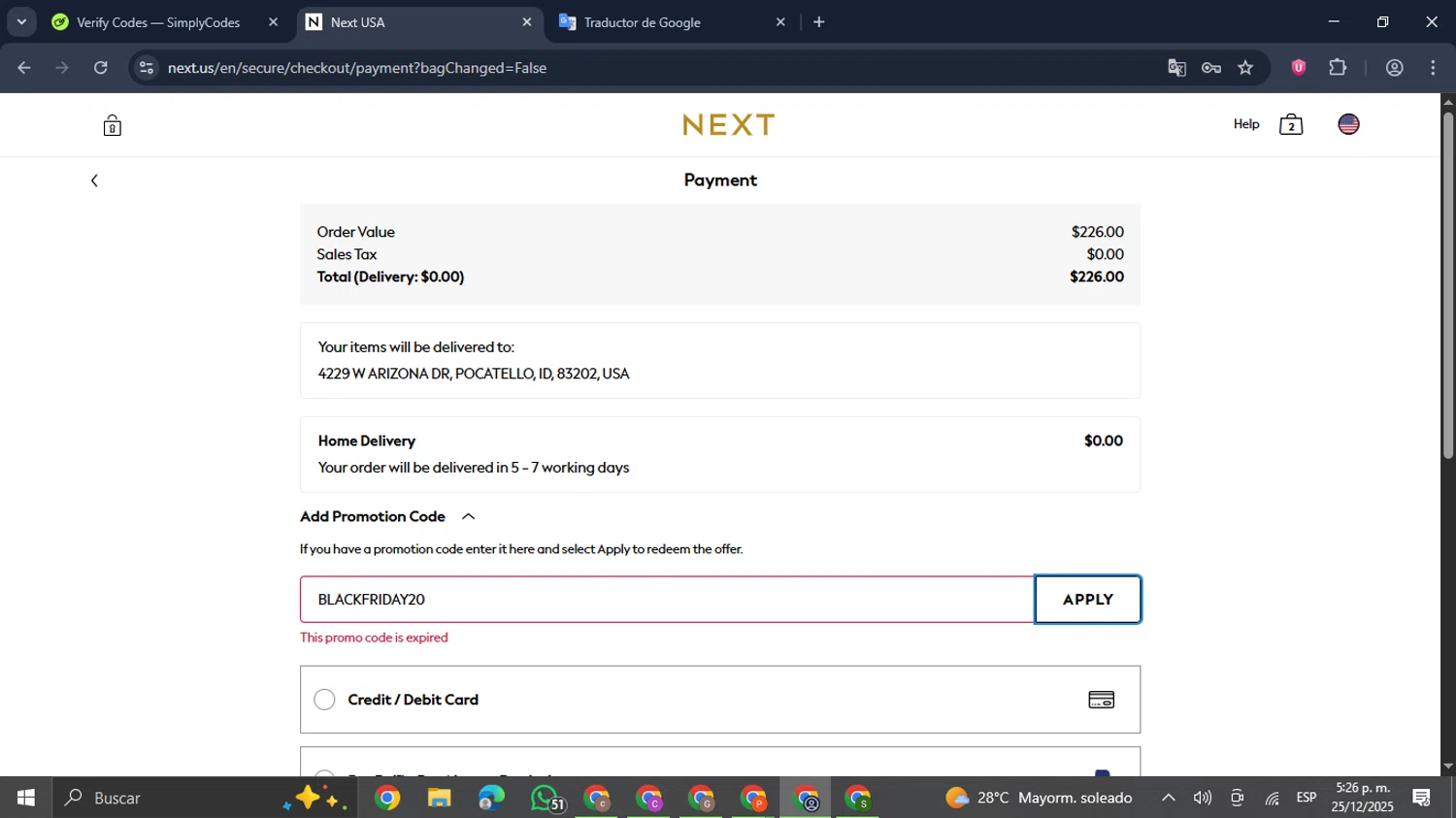
Task: Open File Explorer from the taskbar
Action: [x=440, y=798]
